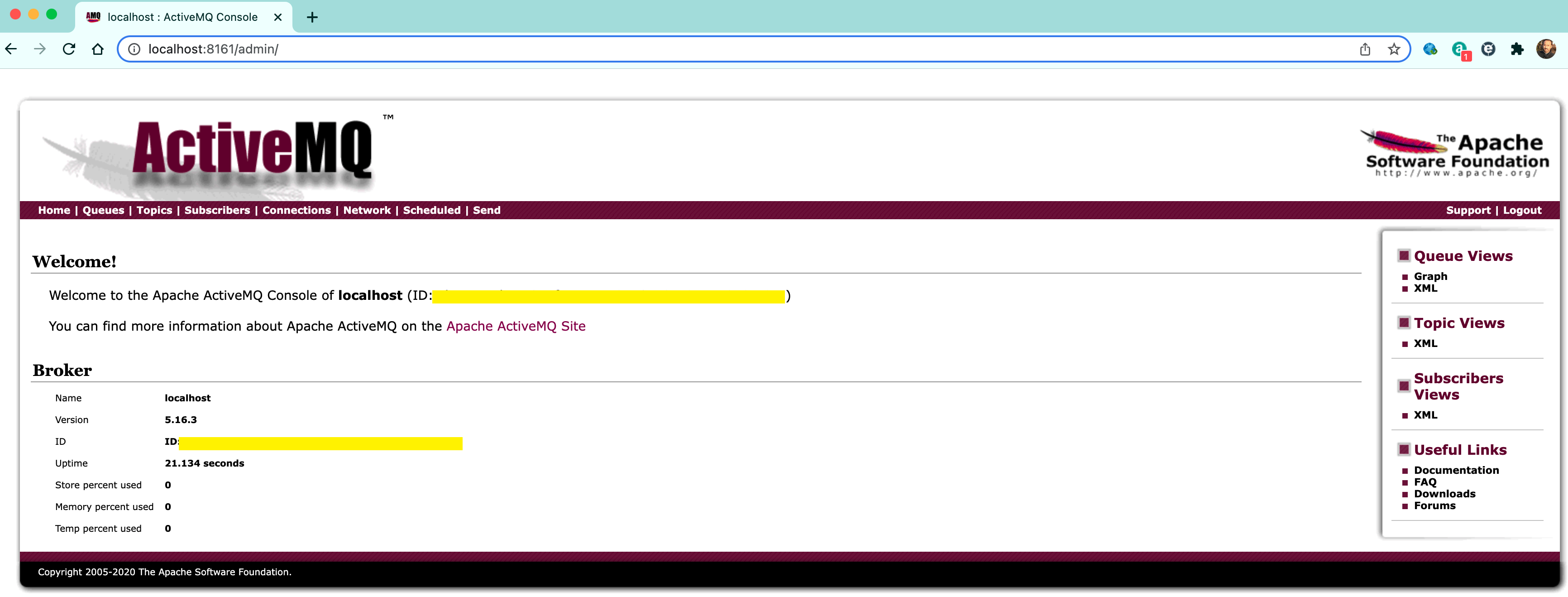Screen dimensions: 1568x597
Task: Open the browser home page icon
Action: tap(97, 49)
